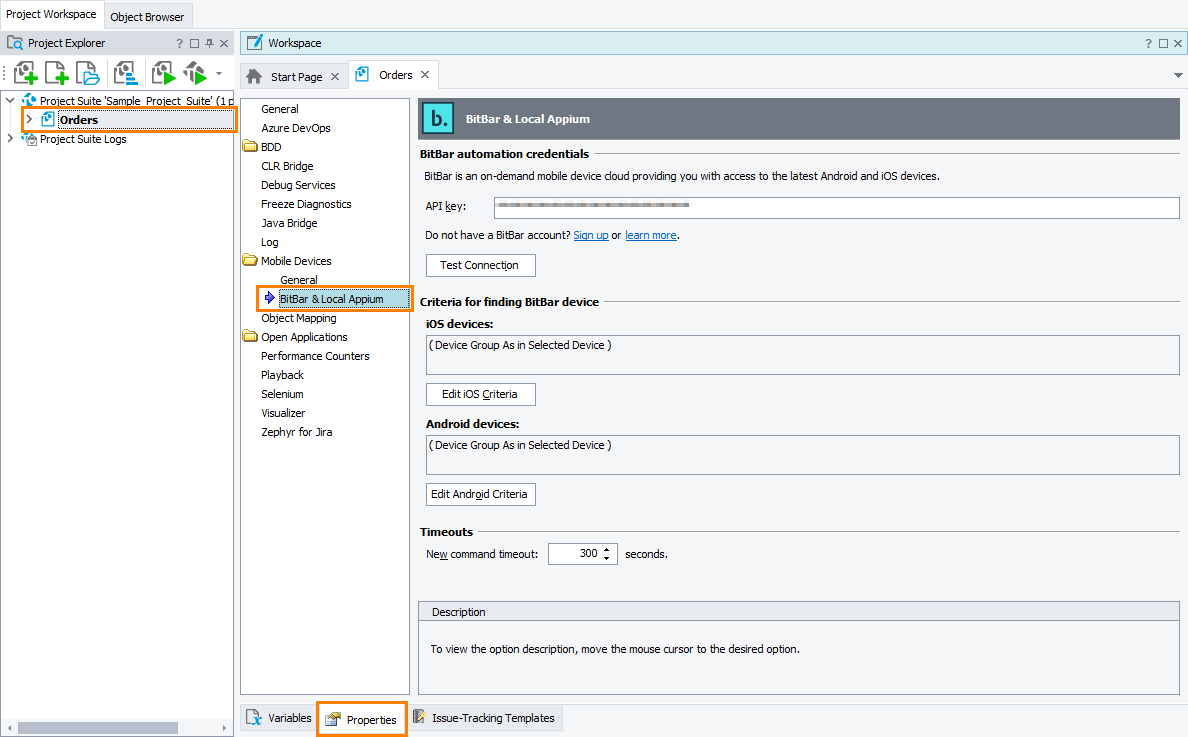This screenshot has height=737, width=1188.
Task: Click the Test Connection button
Action: click(x=480, y=265)
